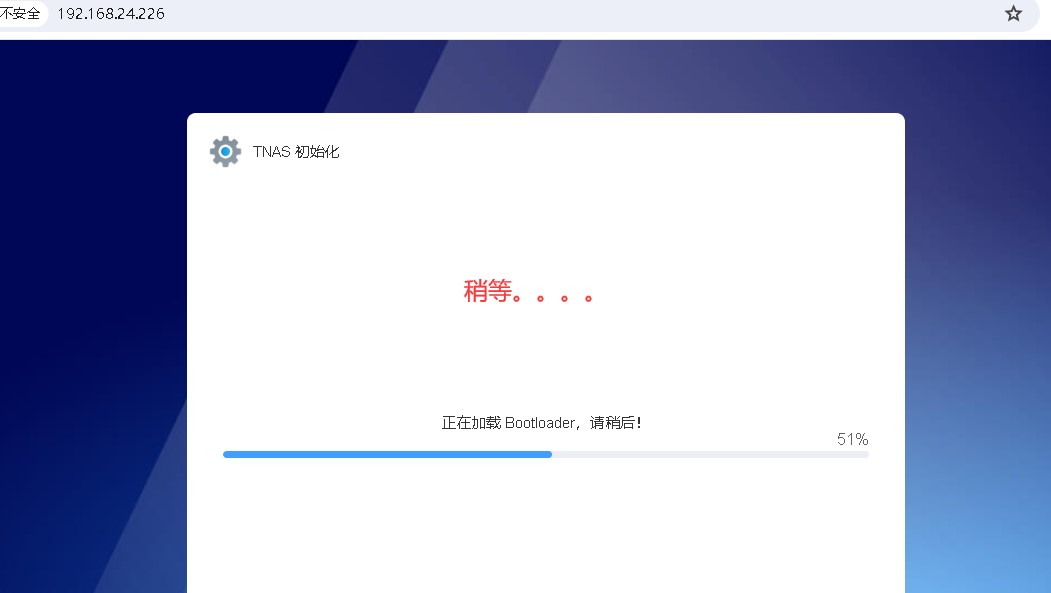The width and height of the screenshot is (1051, 593).
Task: Click the Bootloader loading progress bar
Action: [546, 454]
